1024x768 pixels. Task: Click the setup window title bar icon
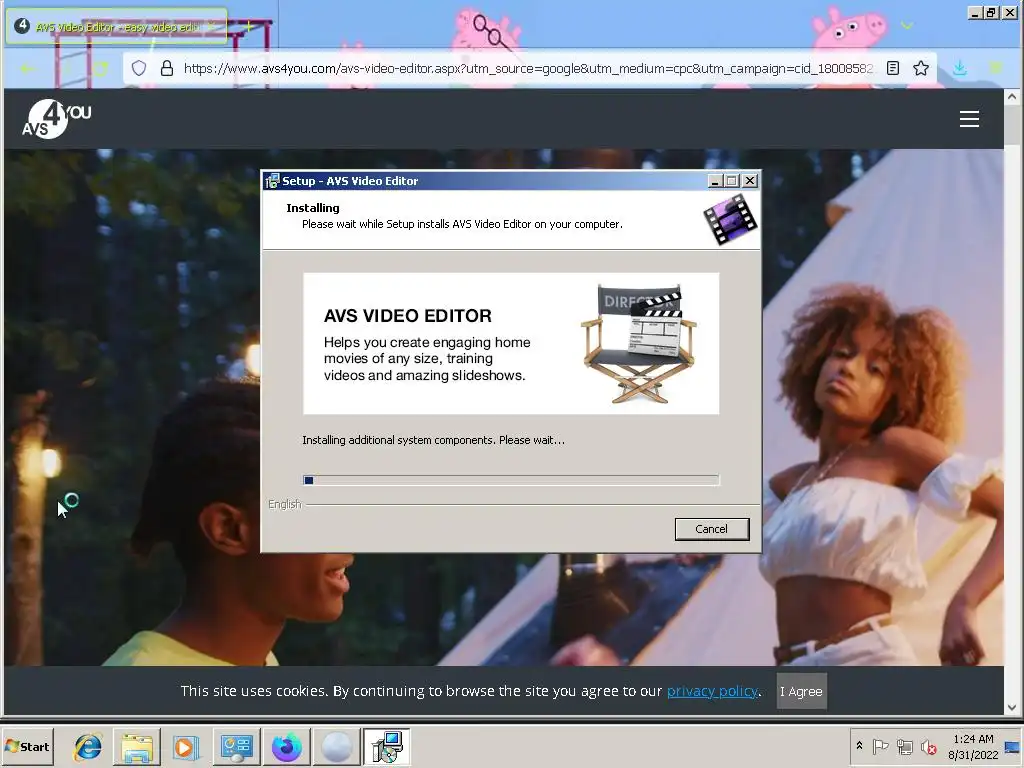click(272, 181)
